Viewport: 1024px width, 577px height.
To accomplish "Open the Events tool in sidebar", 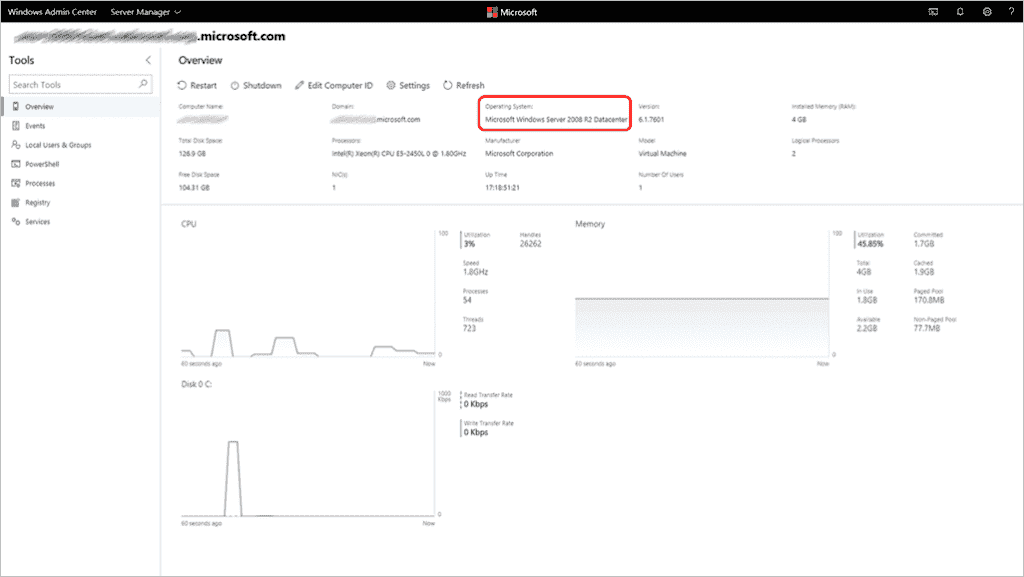I will (35, 126).
